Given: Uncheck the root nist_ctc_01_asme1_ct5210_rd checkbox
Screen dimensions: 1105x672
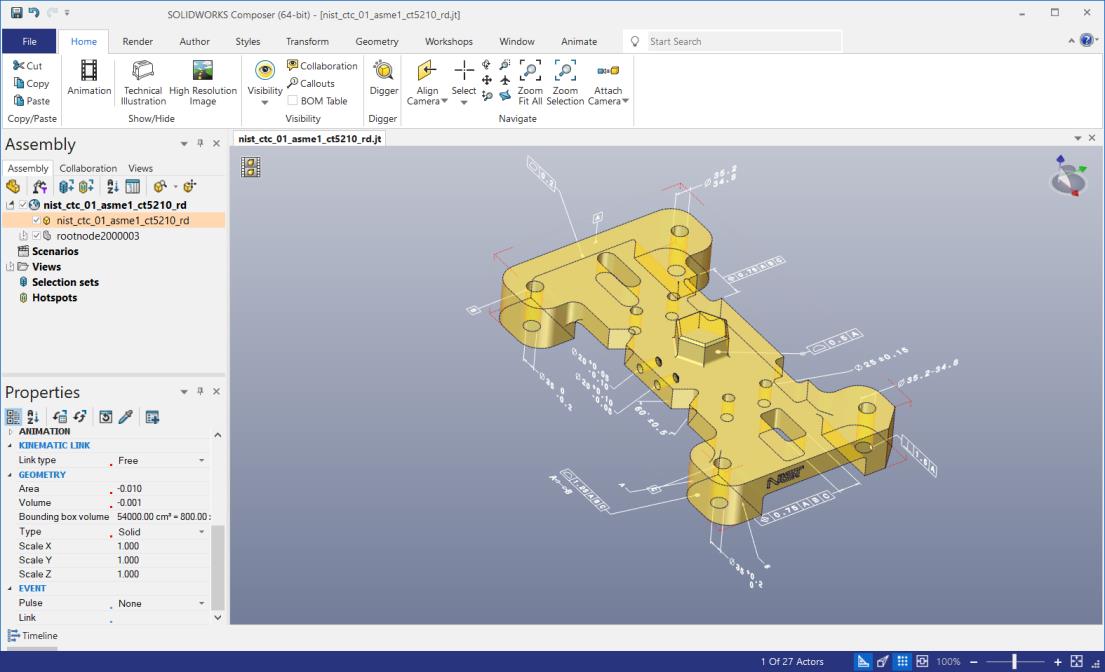Looking at the screenshot, I should tap(23, 205).
